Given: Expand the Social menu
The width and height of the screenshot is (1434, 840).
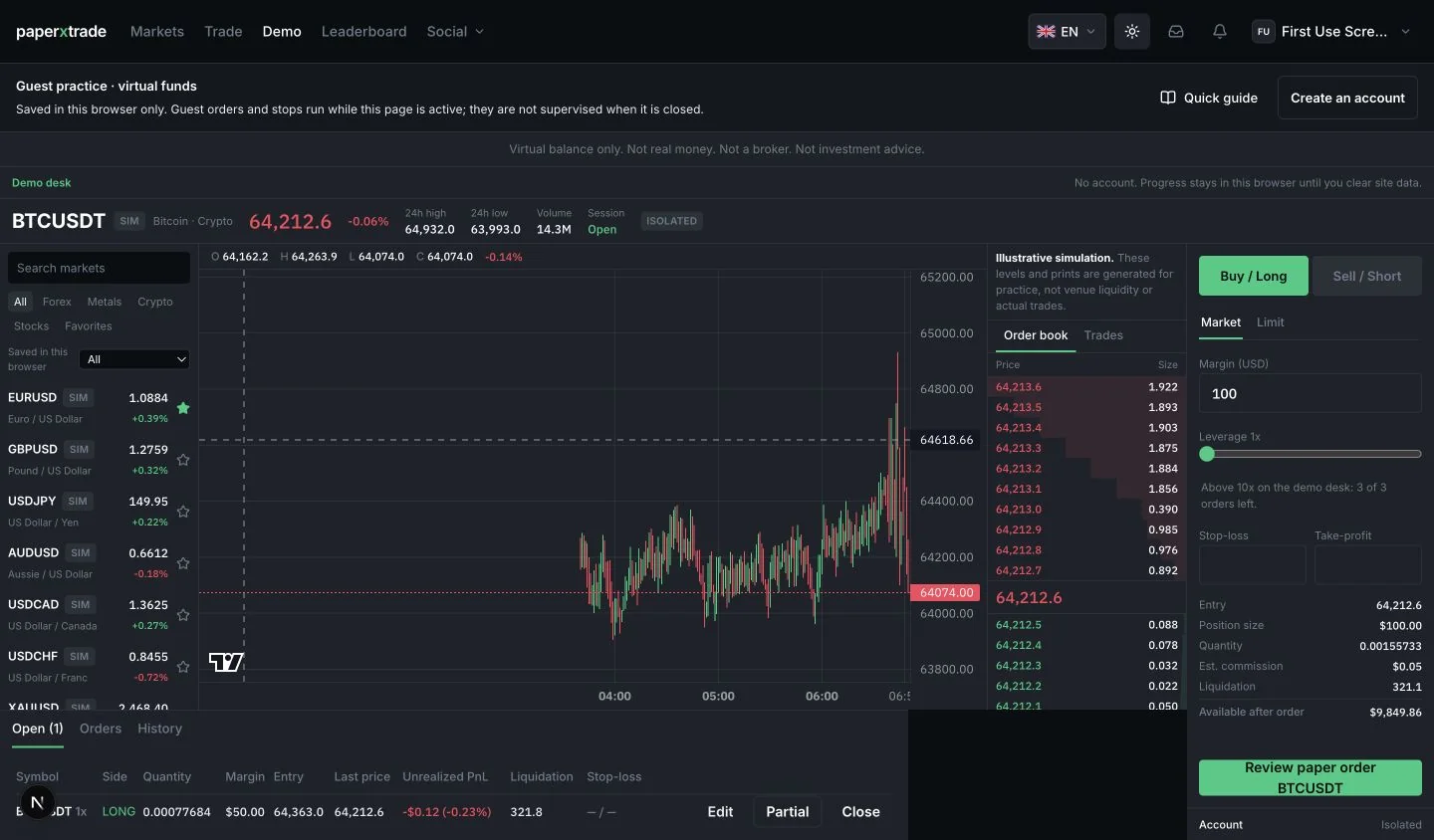Looking at the screenshot, I should coord(455,32).
